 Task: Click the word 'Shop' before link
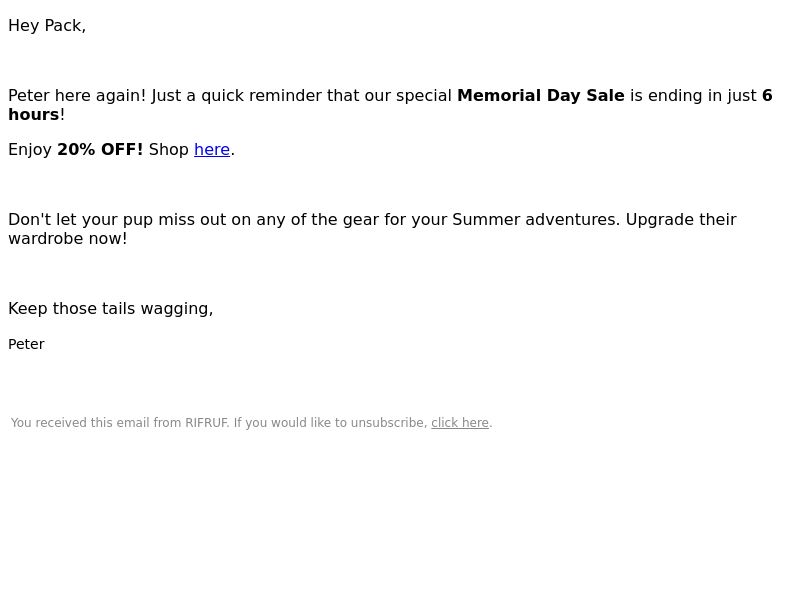coord(168,149)
